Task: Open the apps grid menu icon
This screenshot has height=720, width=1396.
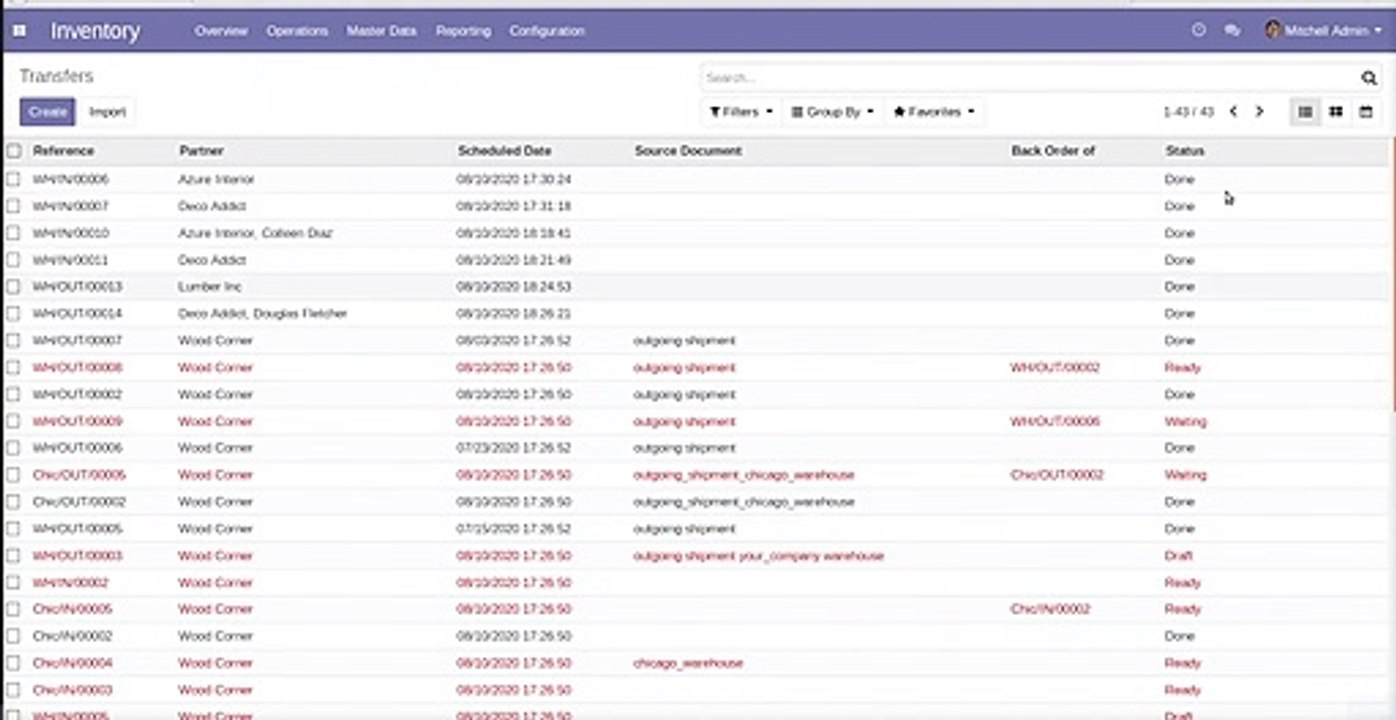Action: [19, 31]
